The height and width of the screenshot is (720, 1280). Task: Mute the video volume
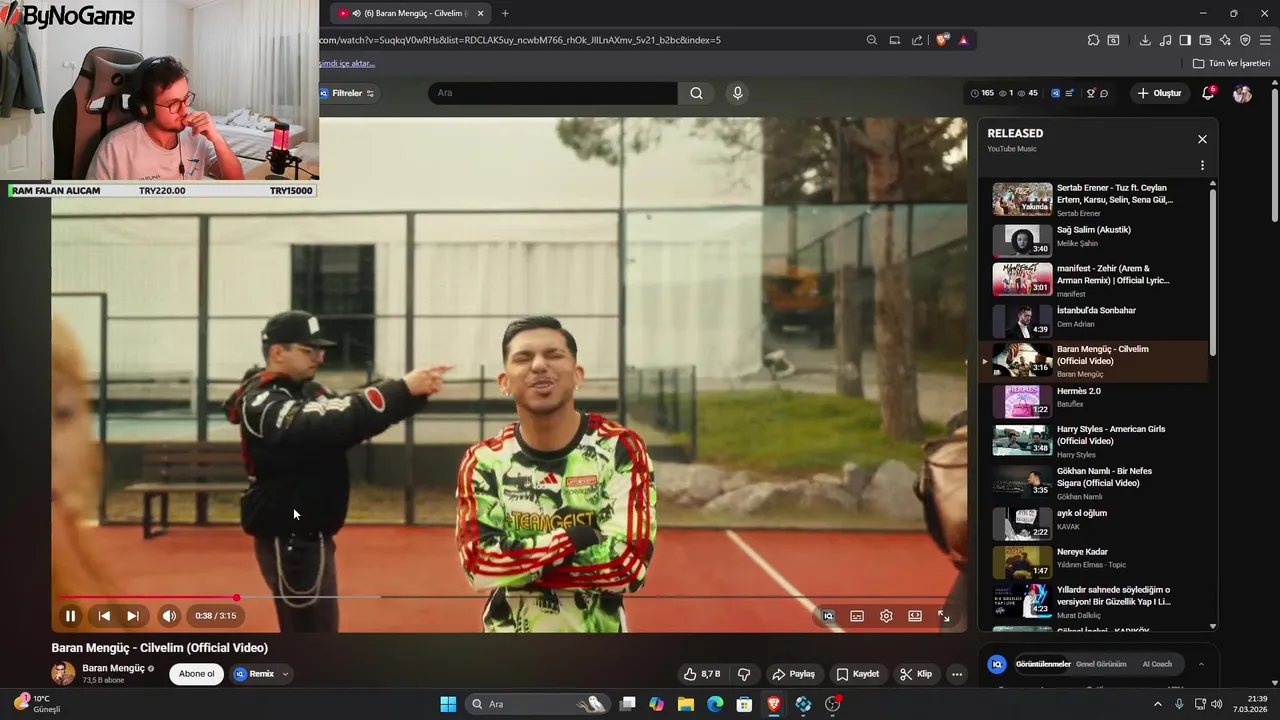point(169,616)
